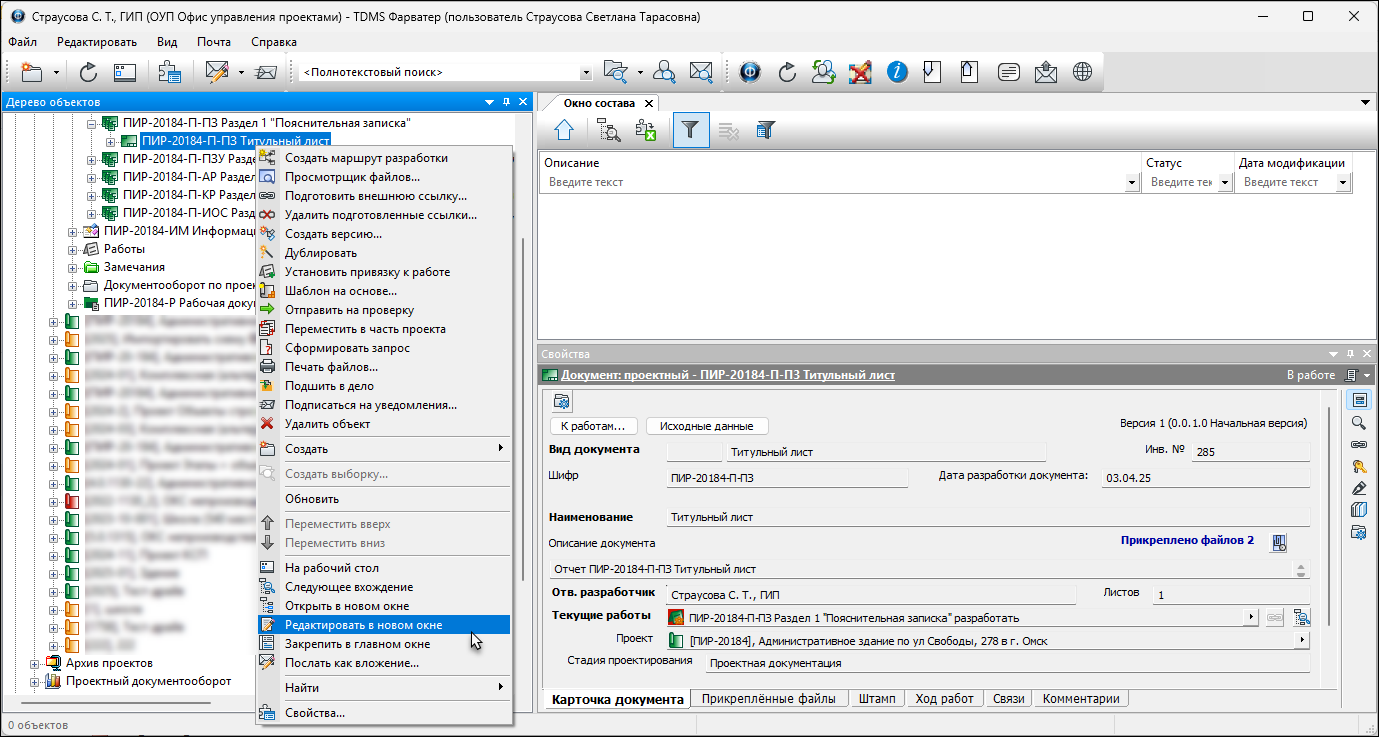Toggle the funnel filter button in Окно состава
Image resolution: width=1379 pixels, height=737 pixels.
click(x=691, y=130)
